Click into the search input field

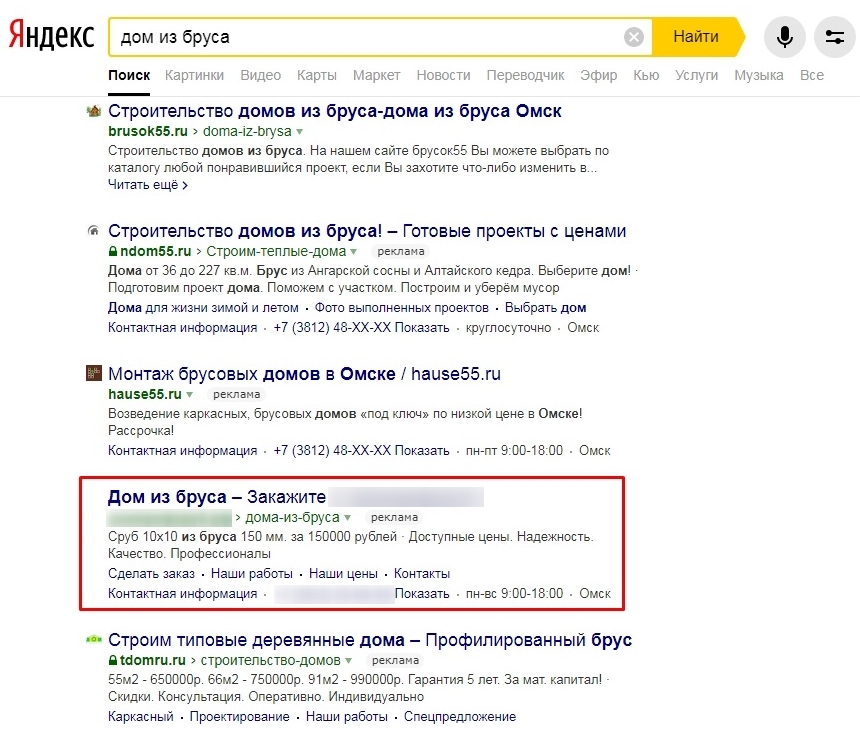[x=370, y=38]
